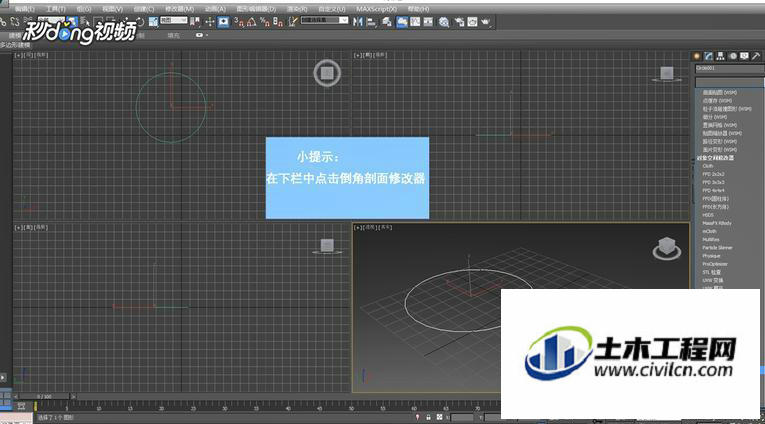Switch to Motion command panel tab

tap(732, 56)
